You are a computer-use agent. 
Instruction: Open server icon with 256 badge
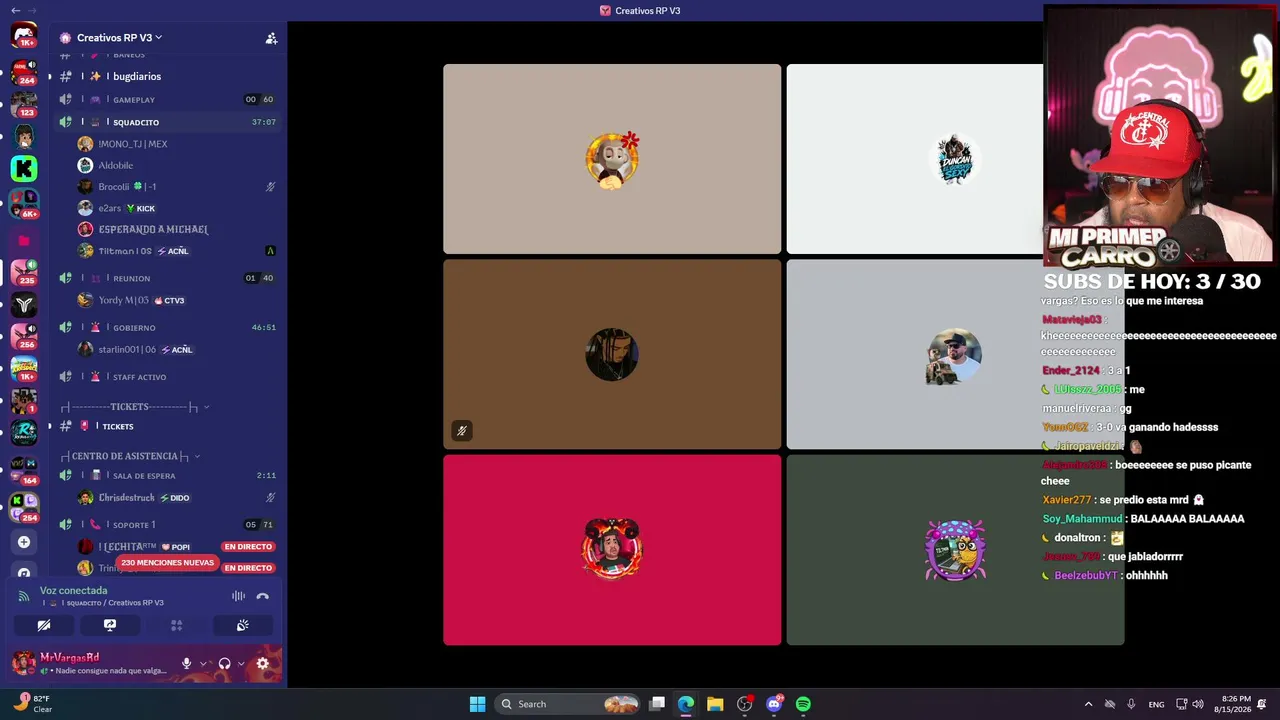coord(24,337)
